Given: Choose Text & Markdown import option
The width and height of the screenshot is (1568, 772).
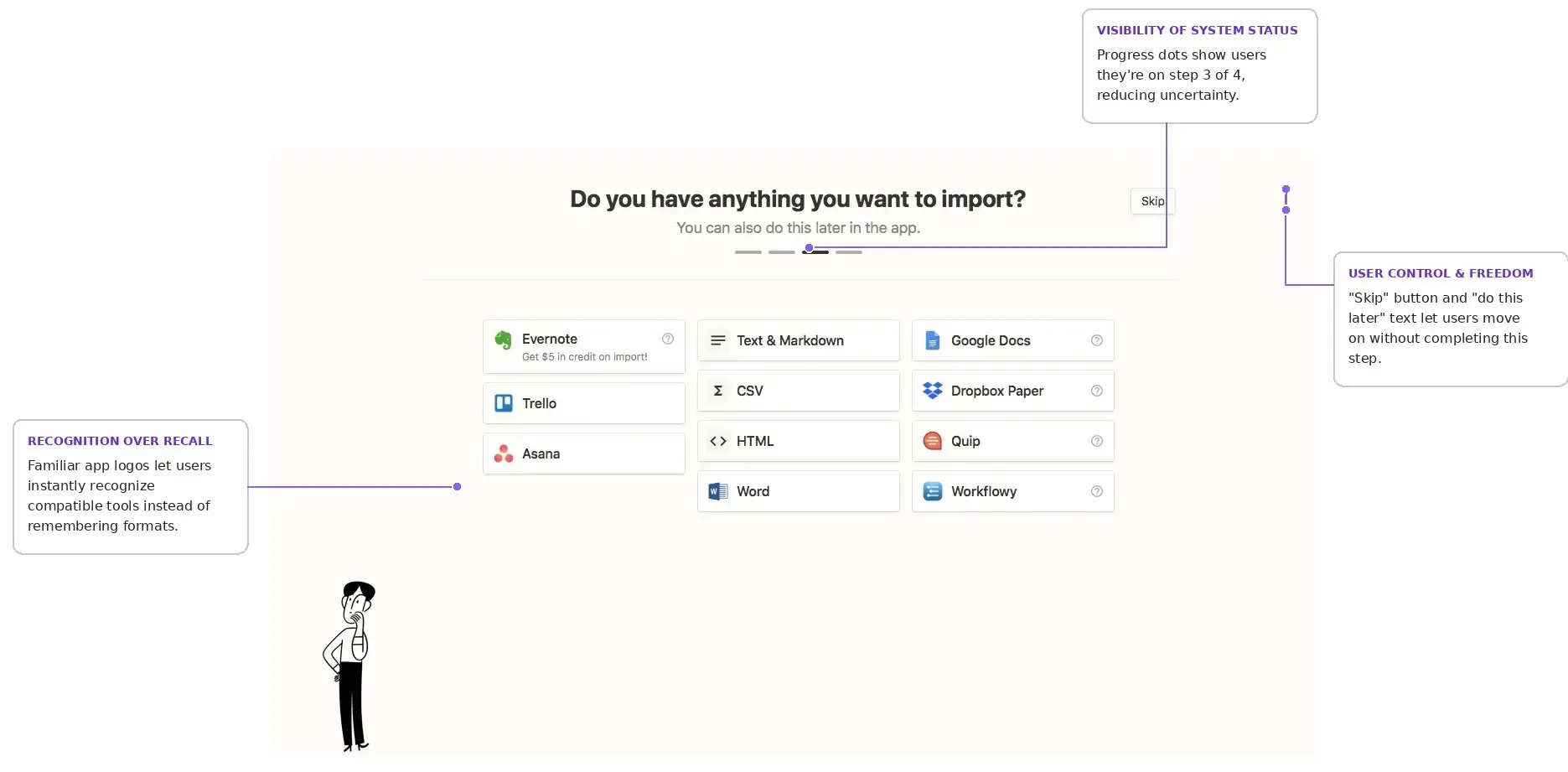Looking at the screenshot, I should pyautogui.click(x=798, y=340).
